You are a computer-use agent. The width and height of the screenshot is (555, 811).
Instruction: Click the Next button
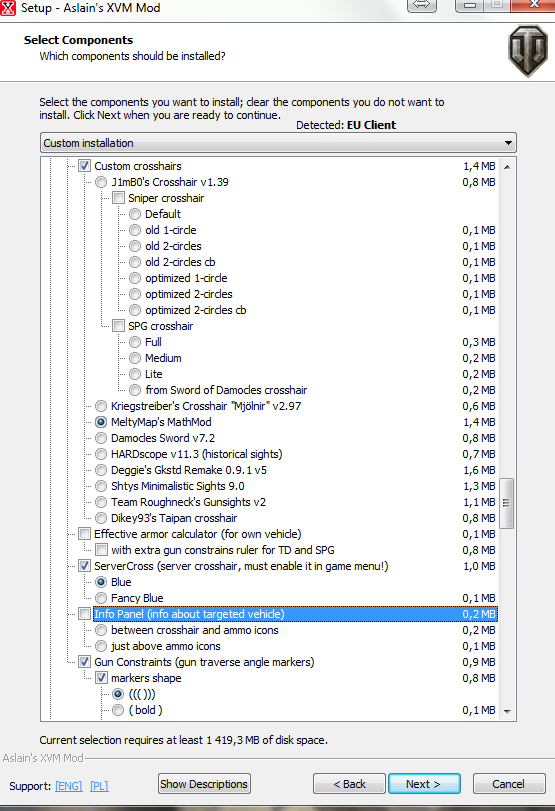tap(424, 784)
